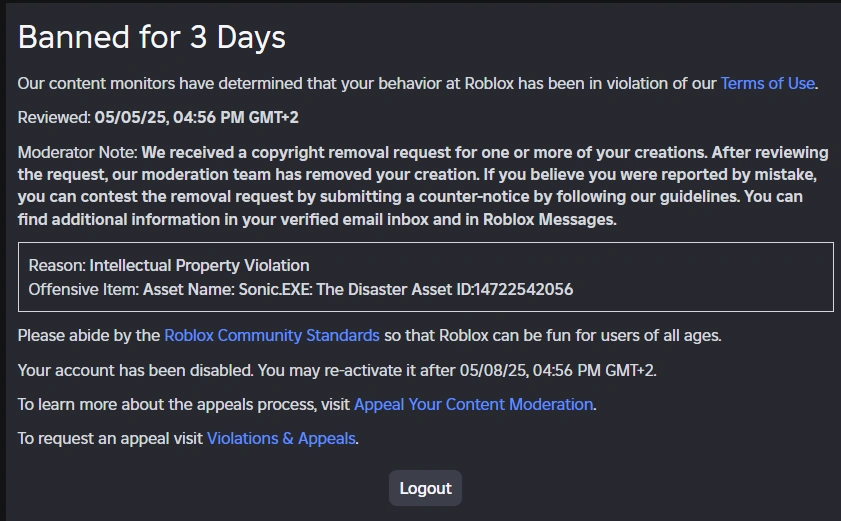Visit the Appeal Your Content Moderation link
The width and height of the screenshot is (841, 521).
(473, 404)
